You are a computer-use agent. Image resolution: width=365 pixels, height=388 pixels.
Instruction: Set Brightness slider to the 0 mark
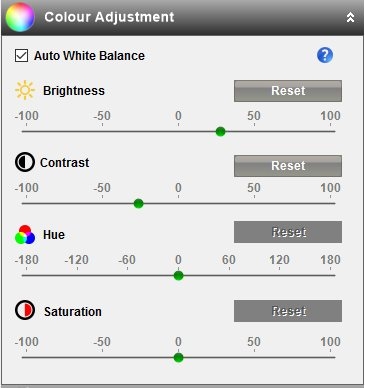(178, 132)
